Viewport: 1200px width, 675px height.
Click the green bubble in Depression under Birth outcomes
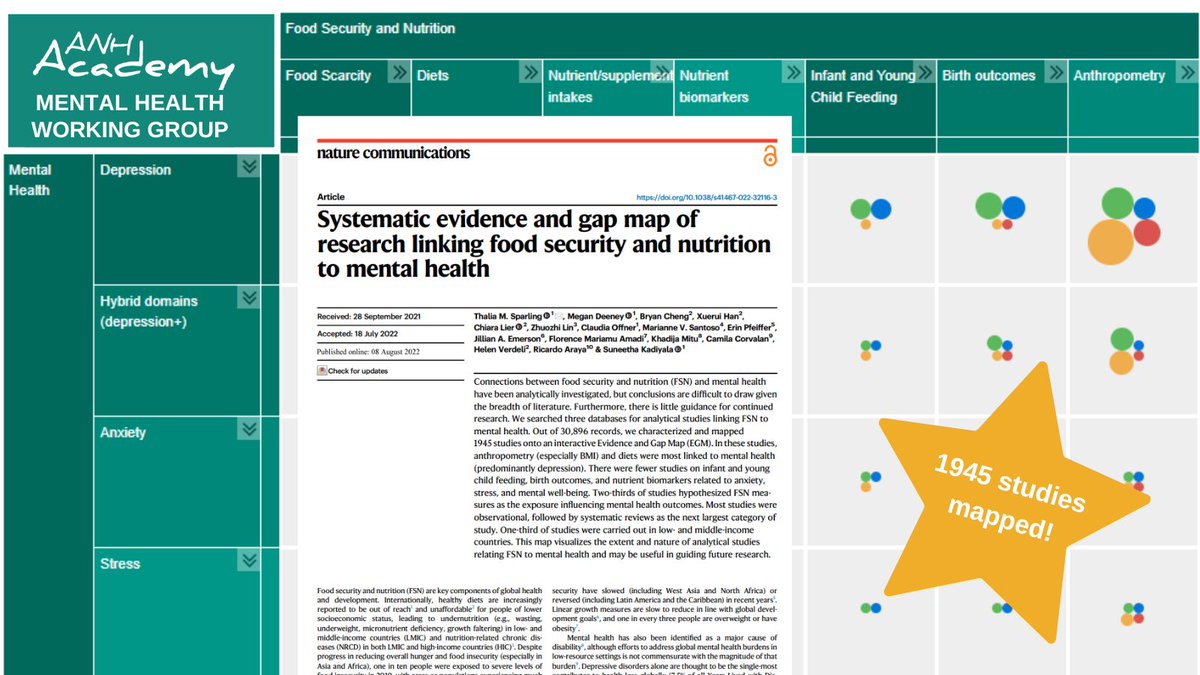coord(989,207)
